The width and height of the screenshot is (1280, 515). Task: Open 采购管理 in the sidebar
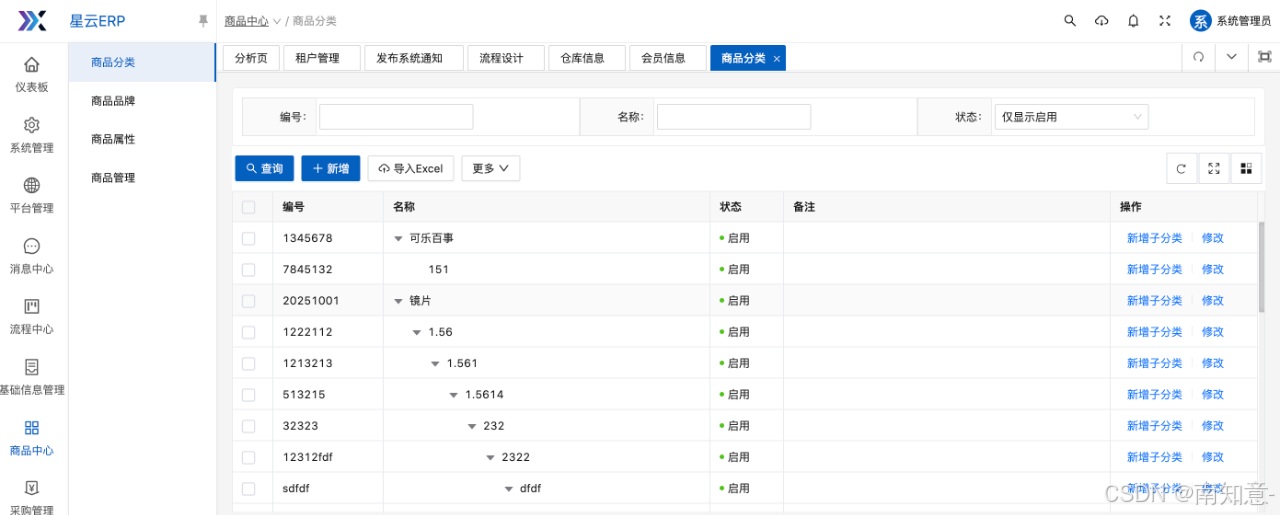point(32,497)
